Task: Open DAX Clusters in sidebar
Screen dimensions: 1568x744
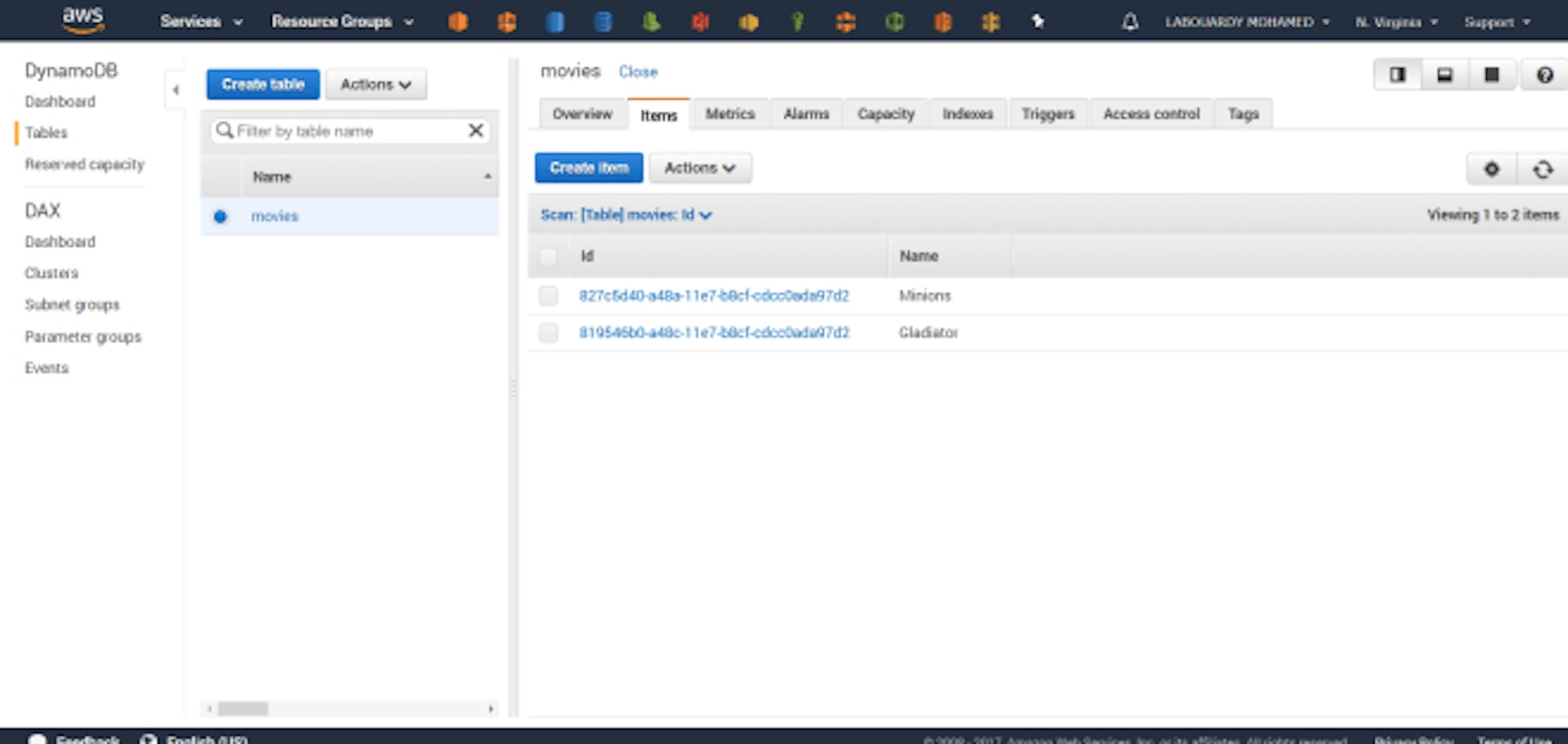Action: click(x=51, y=273)
